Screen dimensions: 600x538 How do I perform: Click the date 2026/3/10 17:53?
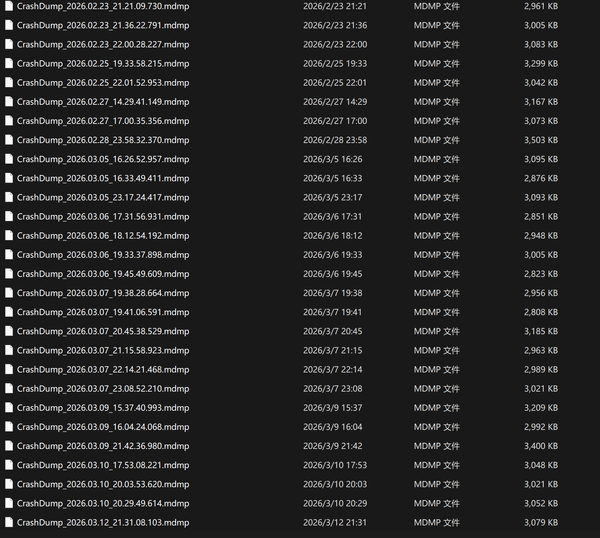pos(334,465)
